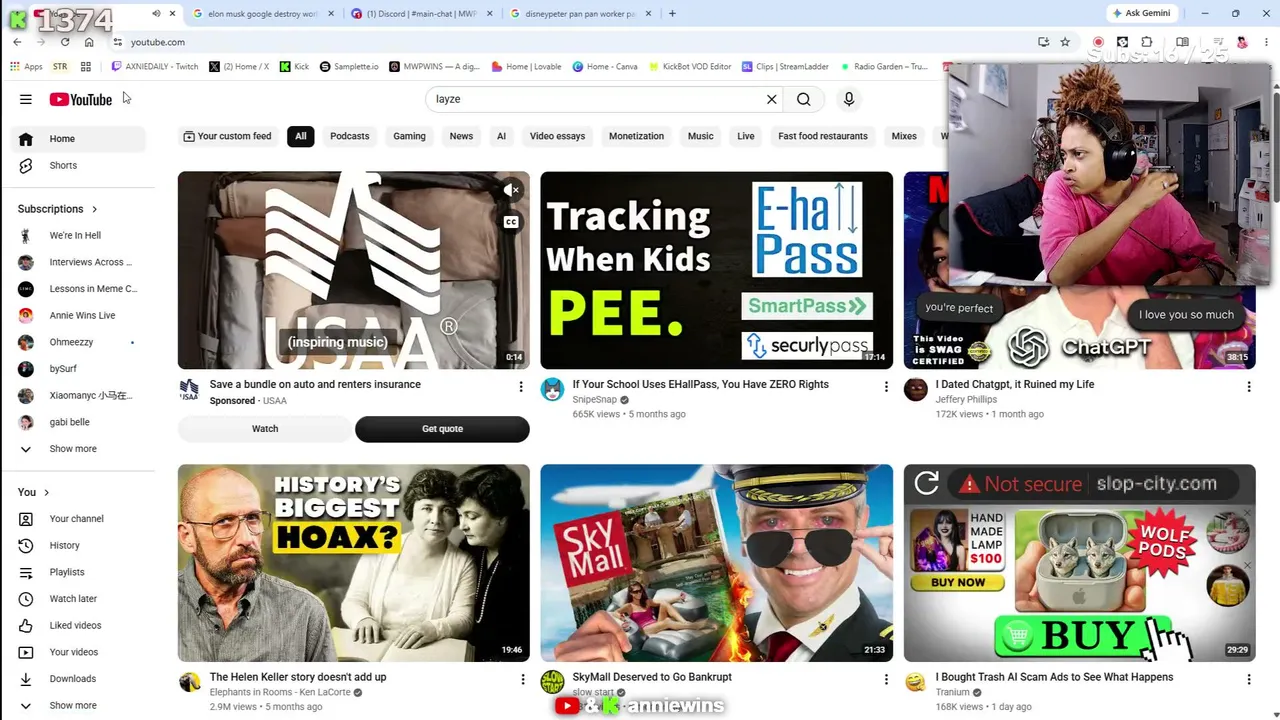Expand the You section chevron
Image resolution: width=1280 pixels, height=720 pixels.
(x=46, y=492)
